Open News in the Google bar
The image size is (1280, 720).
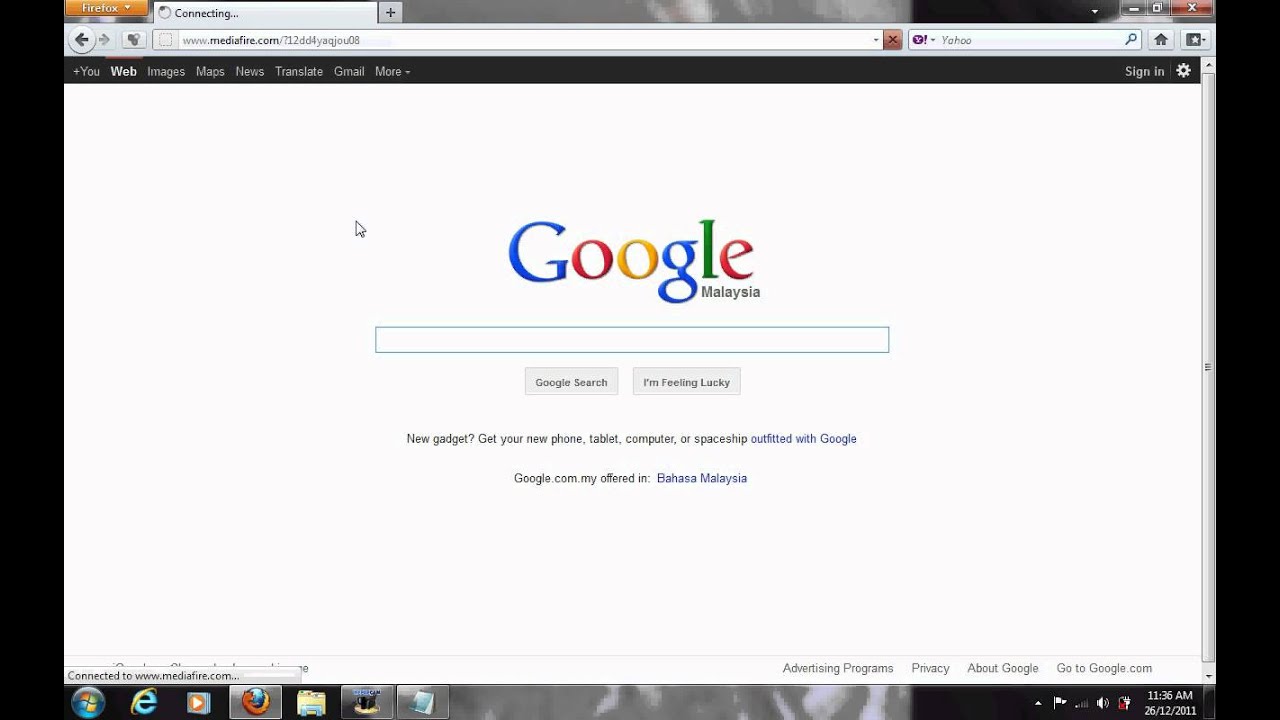(250, 71)
